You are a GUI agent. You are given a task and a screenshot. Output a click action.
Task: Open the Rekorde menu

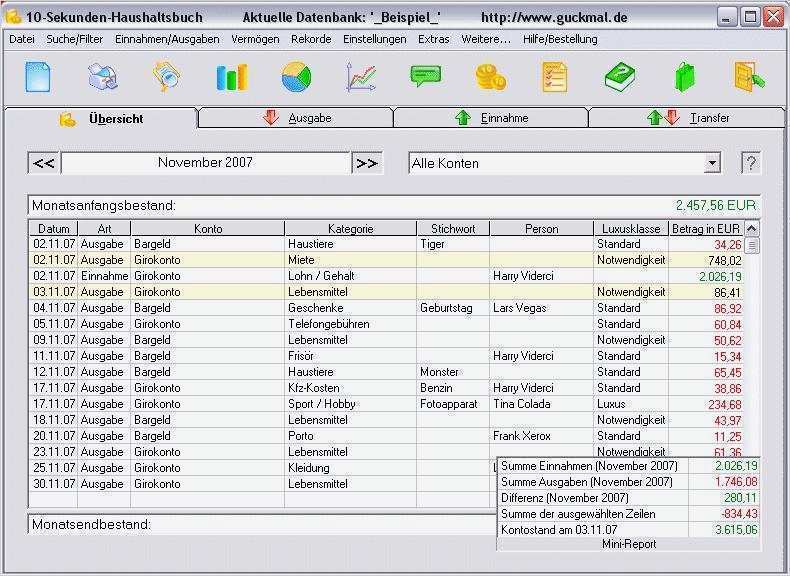(311, 39)
